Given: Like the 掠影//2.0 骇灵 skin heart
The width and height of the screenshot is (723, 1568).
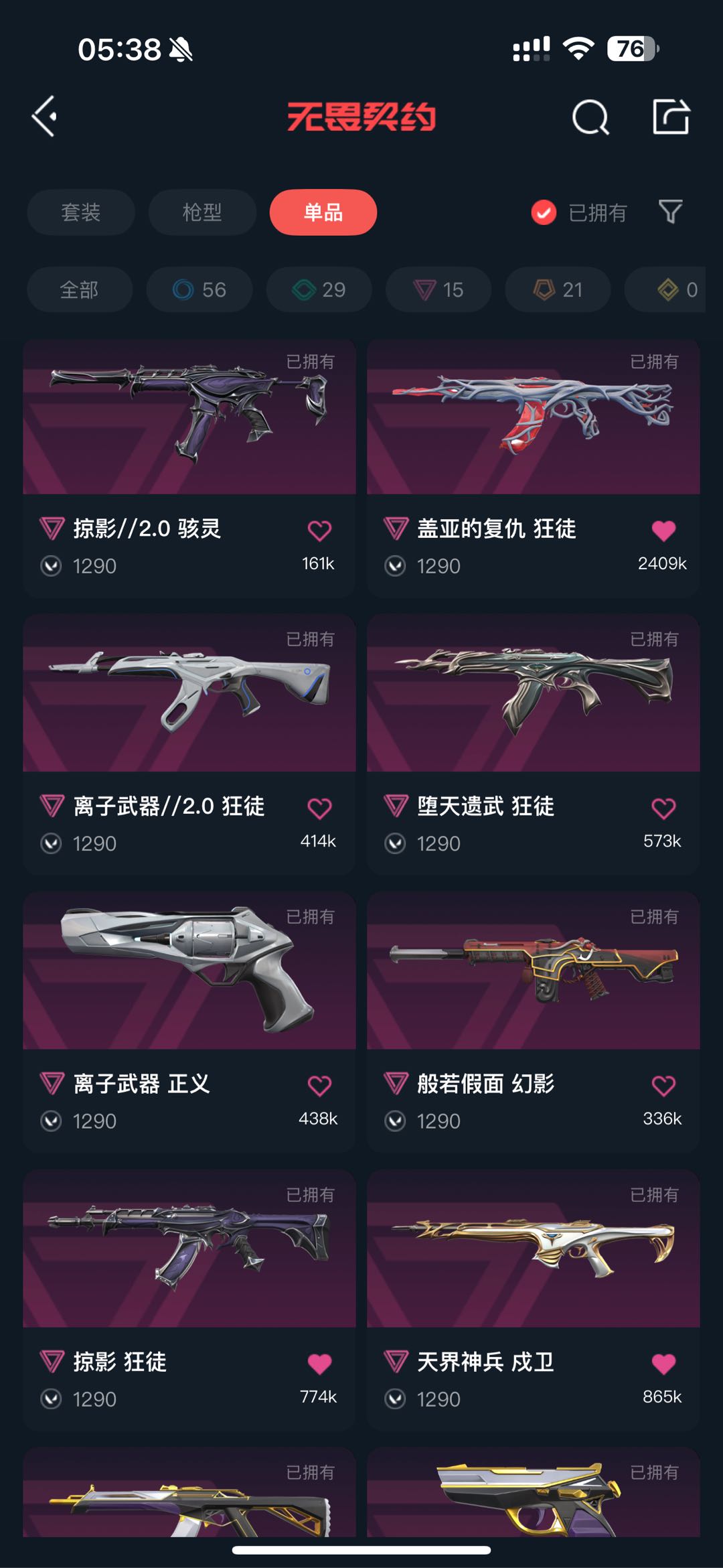Looking at the screenshot, I should (x=319, y=530).
